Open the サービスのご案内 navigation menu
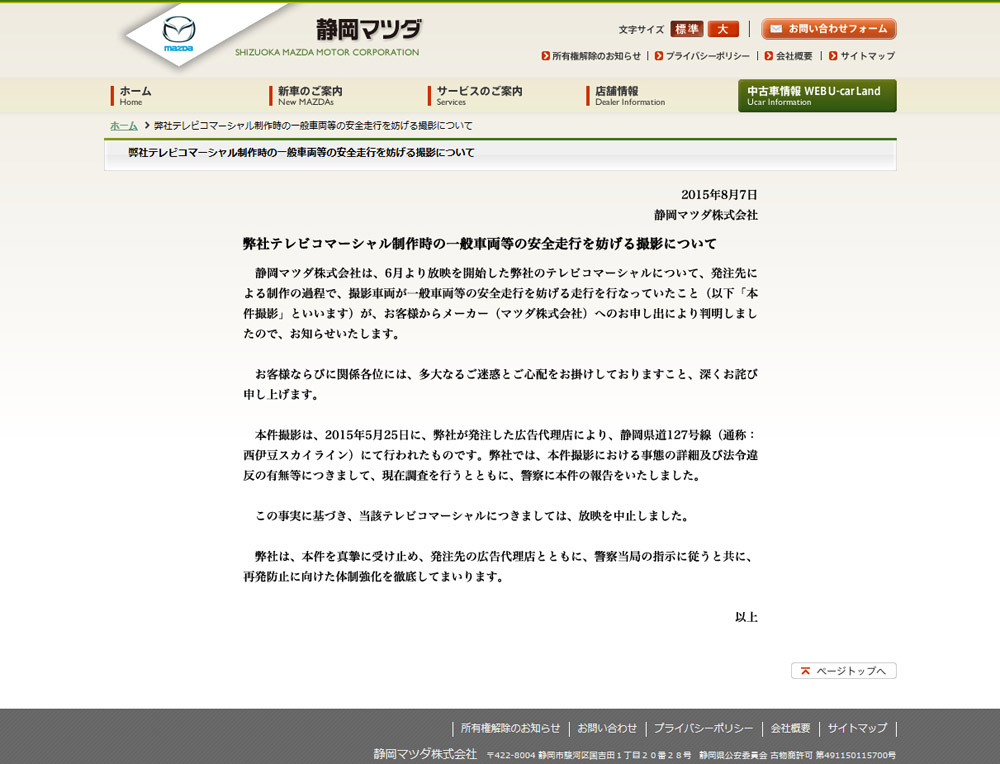 [478, 95]
